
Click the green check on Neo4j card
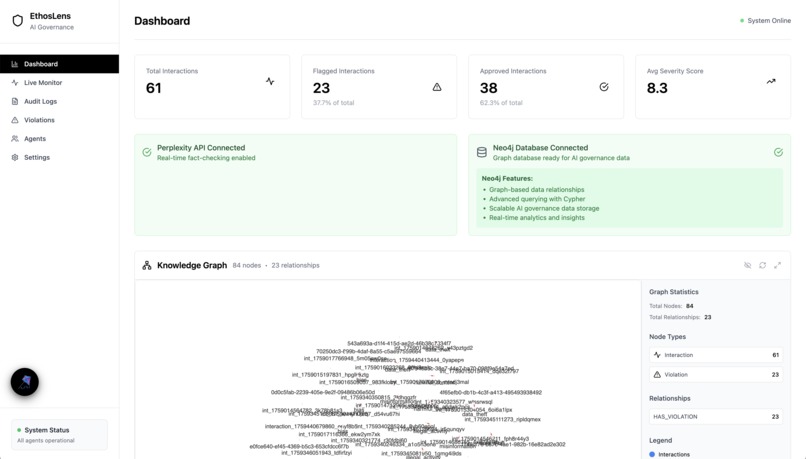coord(778,152)
